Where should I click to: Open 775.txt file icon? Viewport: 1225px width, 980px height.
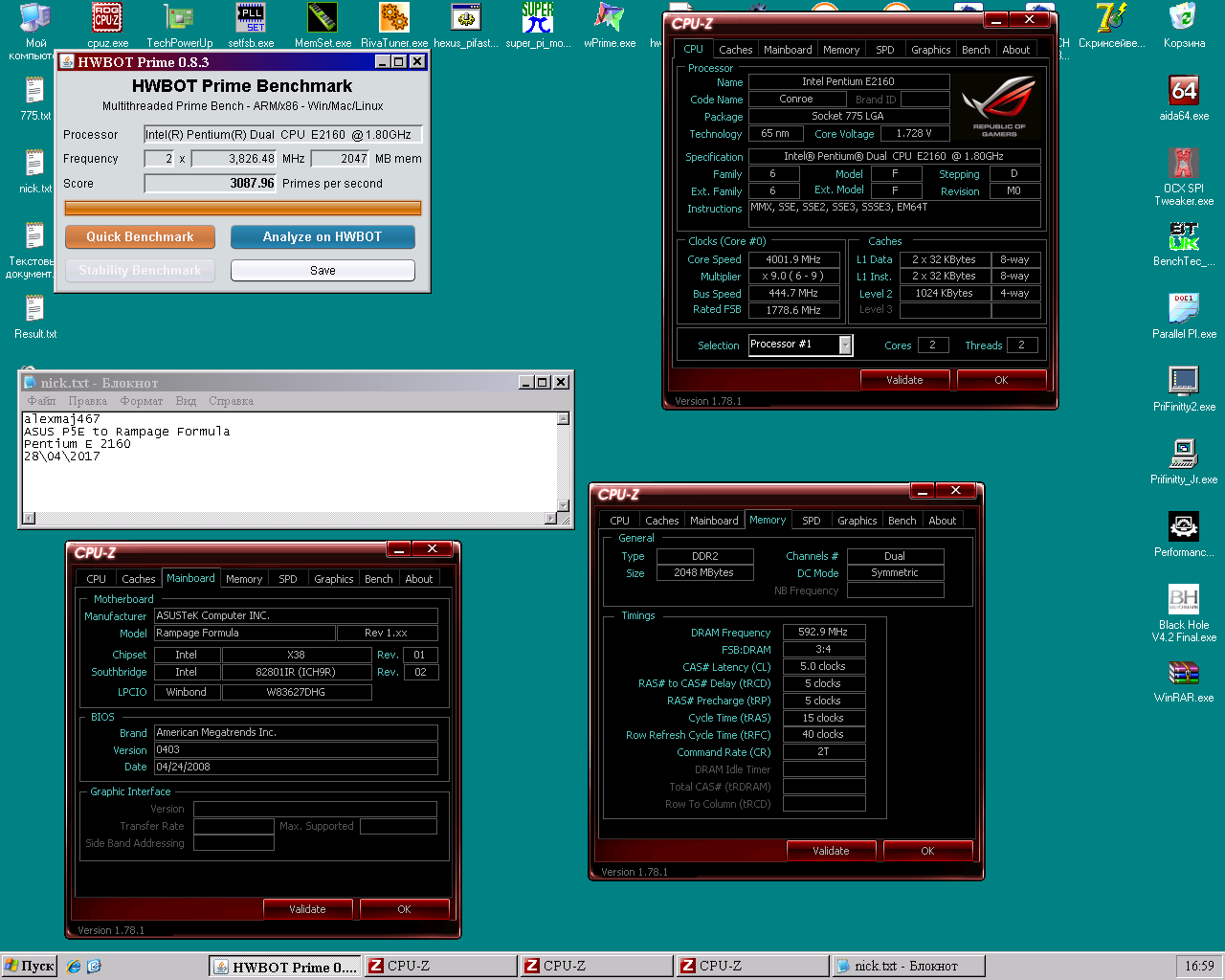pos(35,99)
